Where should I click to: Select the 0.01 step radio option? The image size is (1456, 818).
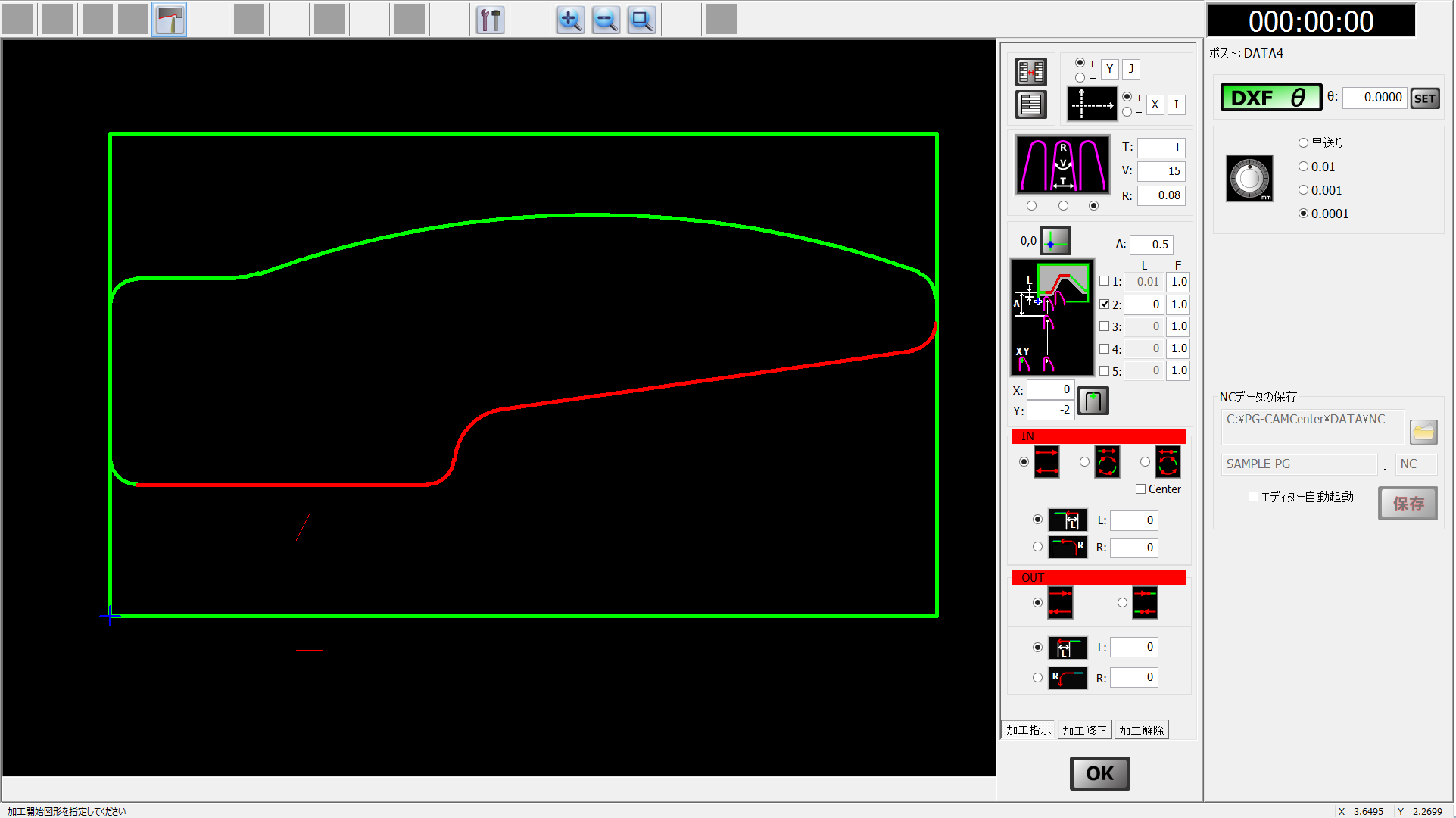[x=1303, y=167]
